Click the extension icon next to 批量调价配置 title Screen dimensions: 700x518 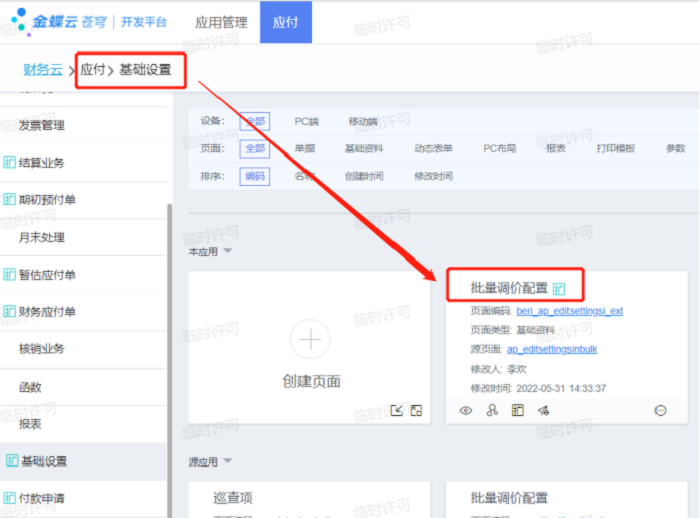[x=560, y=289]
